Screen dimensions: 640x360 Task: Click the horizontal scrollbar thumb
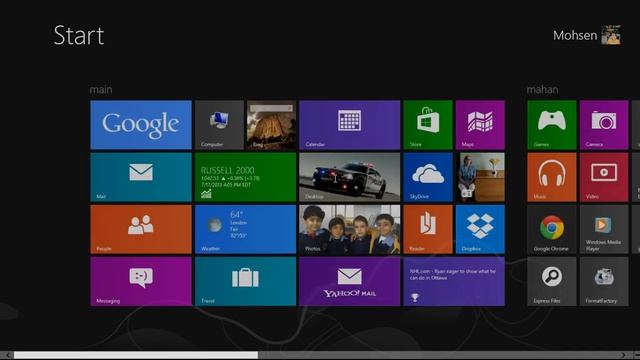pos(136,356)
